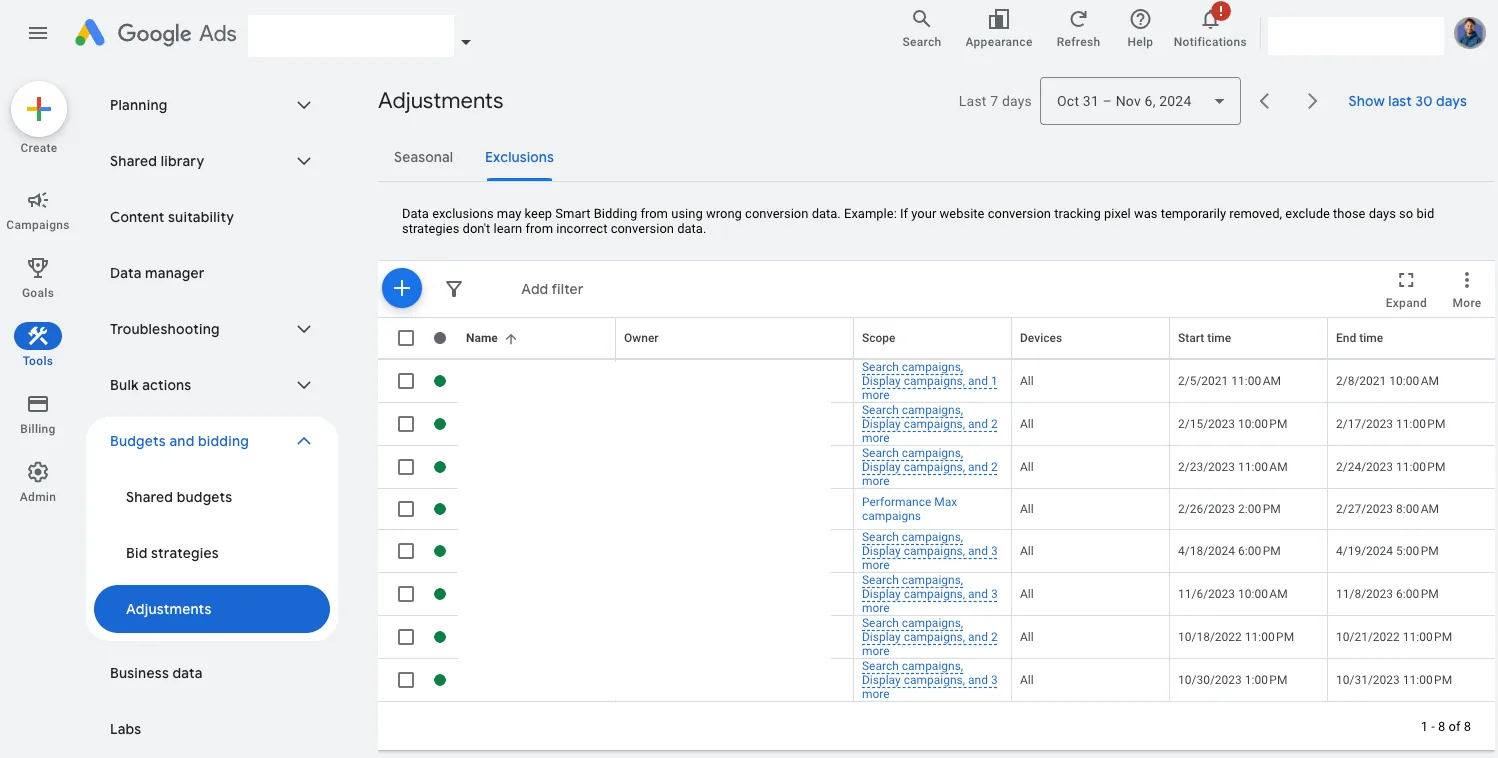Click the filter funnel icon
The image size is (1498, 758).
454,289
